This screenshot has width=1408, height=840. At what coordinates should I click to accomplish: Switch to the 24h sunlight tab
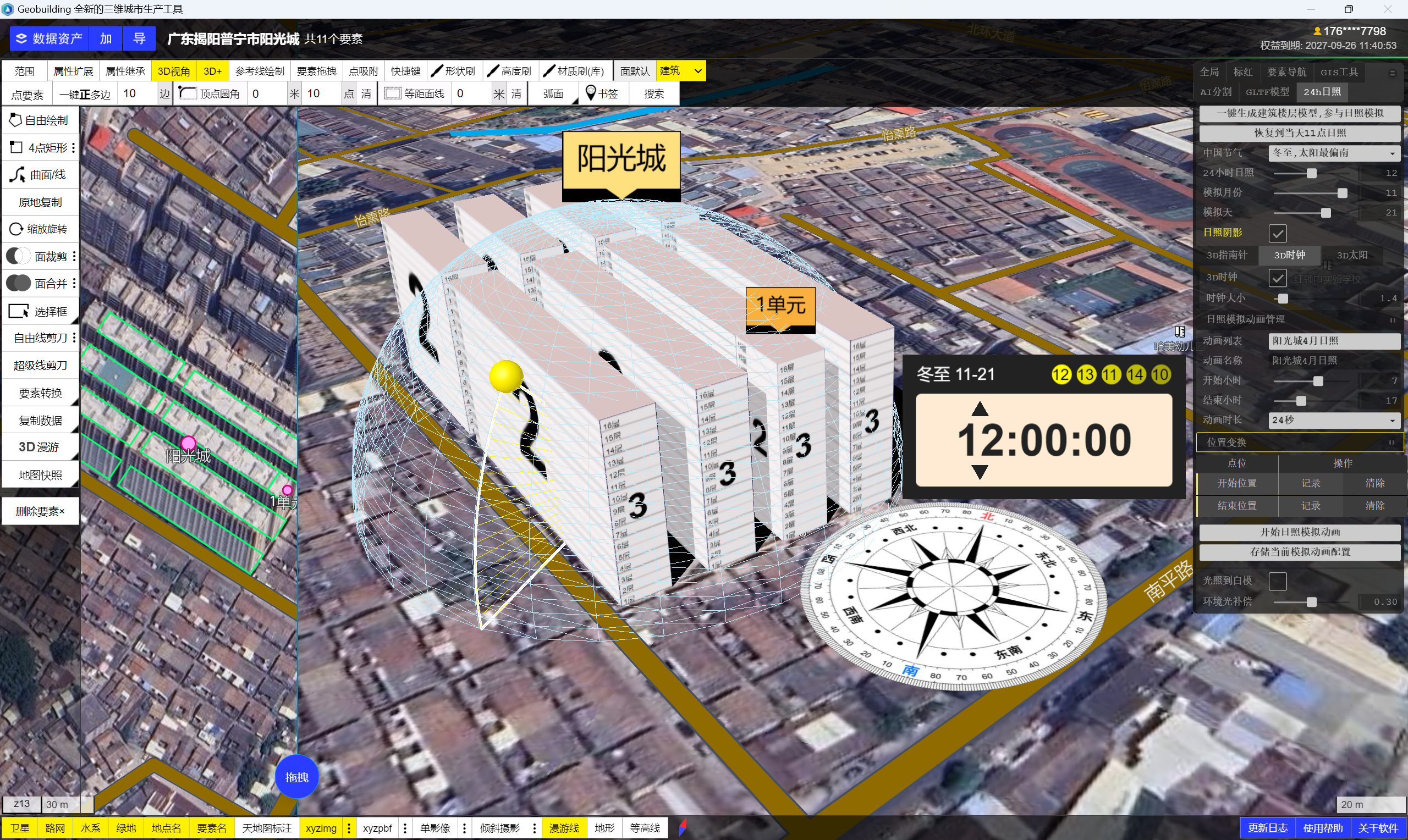pyautogui.click(x=1322, y=92)
